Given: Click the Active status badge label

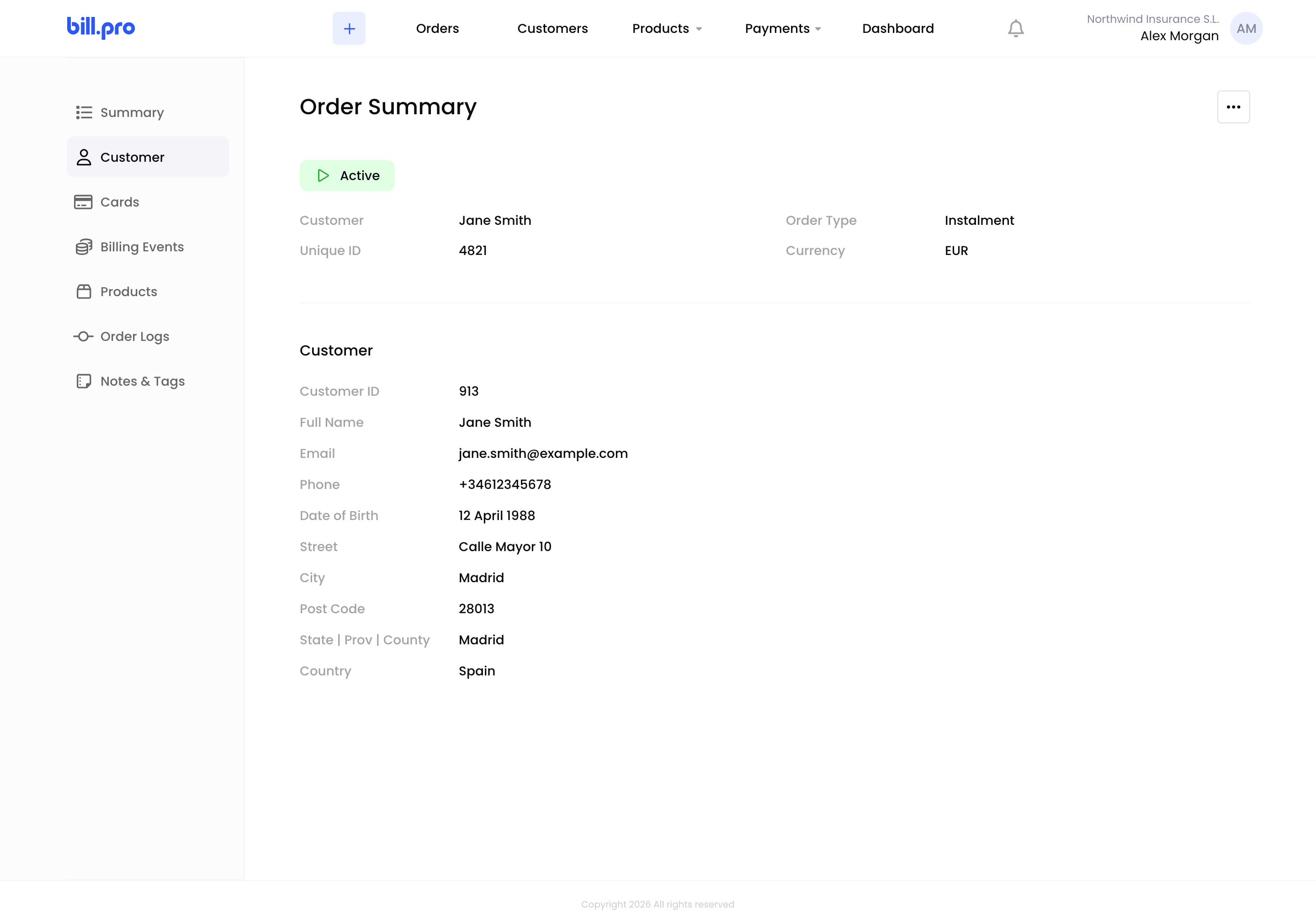Looking at the screenshot, I should [359, 175].
